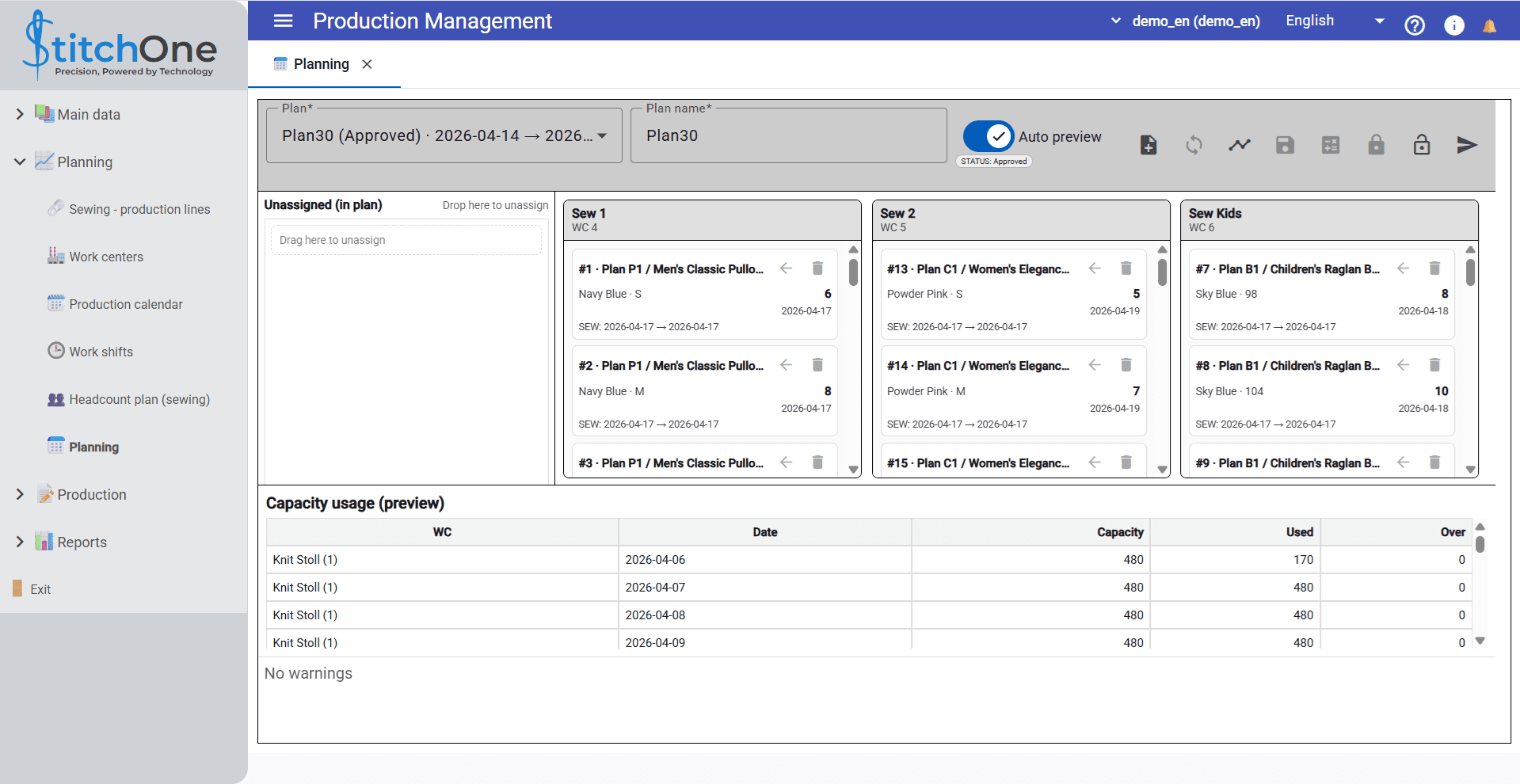Select the Sew 2 work center header
1520x784 pixels.
tap(1021, 220)
